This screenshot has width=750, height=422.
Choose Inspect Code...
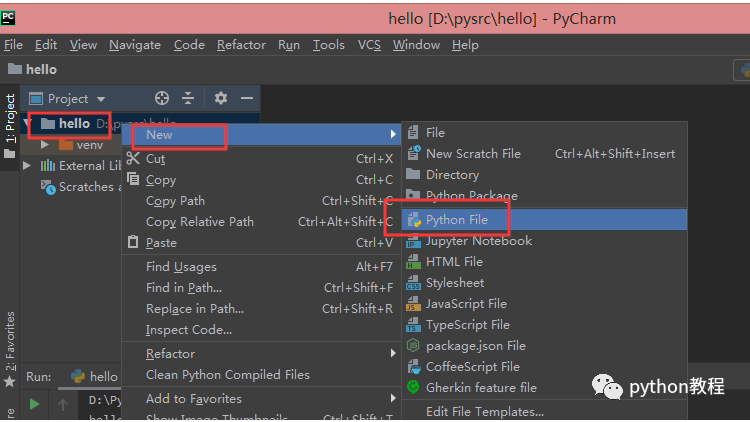pos(261,330)
